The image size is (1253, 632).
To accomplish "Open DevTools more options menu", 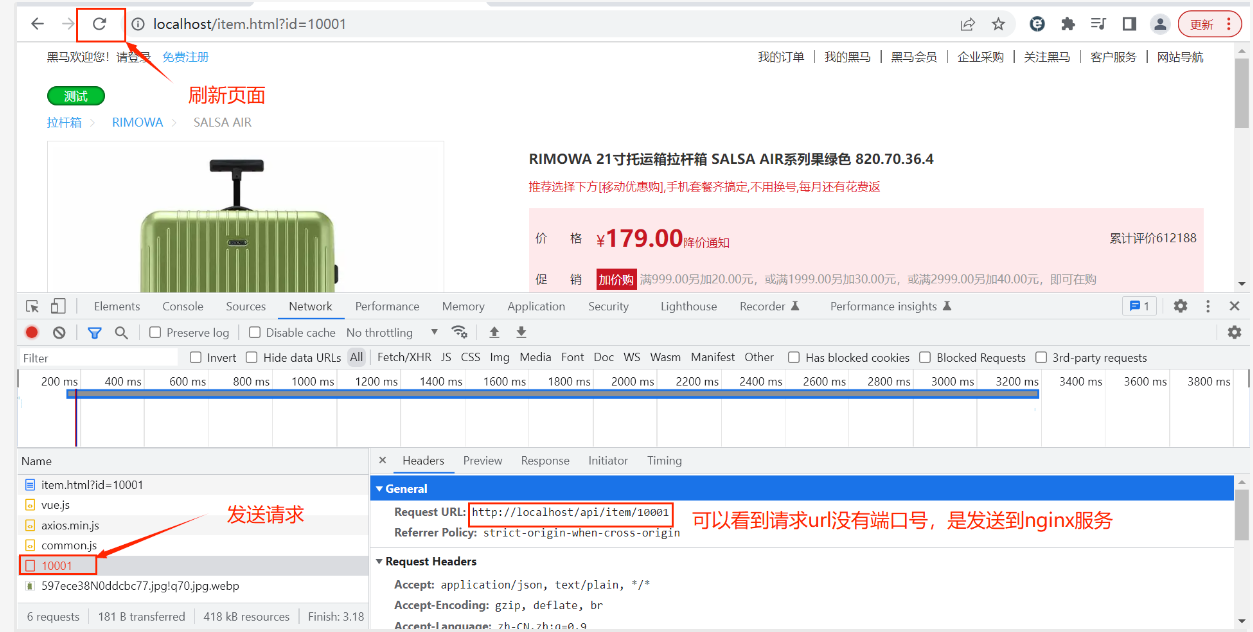I will [1208, 306].
